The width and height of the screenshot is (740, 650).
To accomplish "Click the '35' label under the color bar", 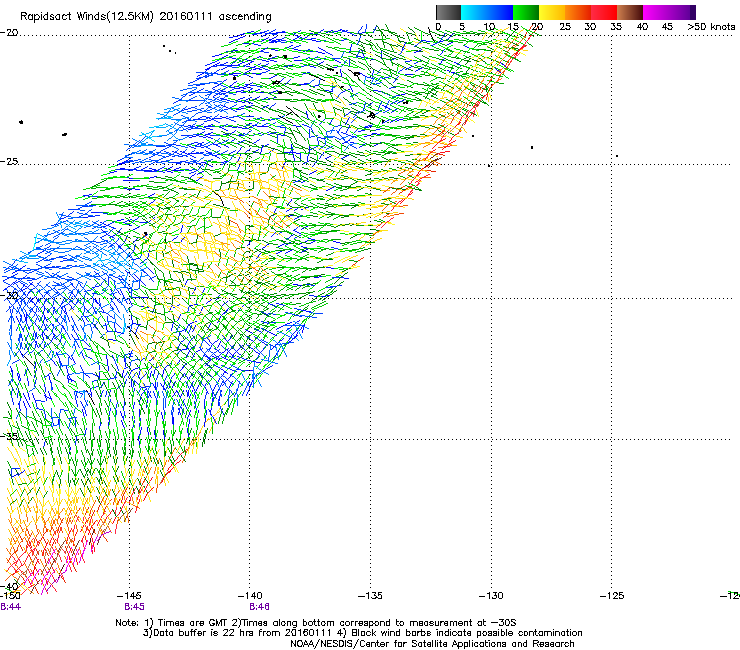I will point(616,26).
